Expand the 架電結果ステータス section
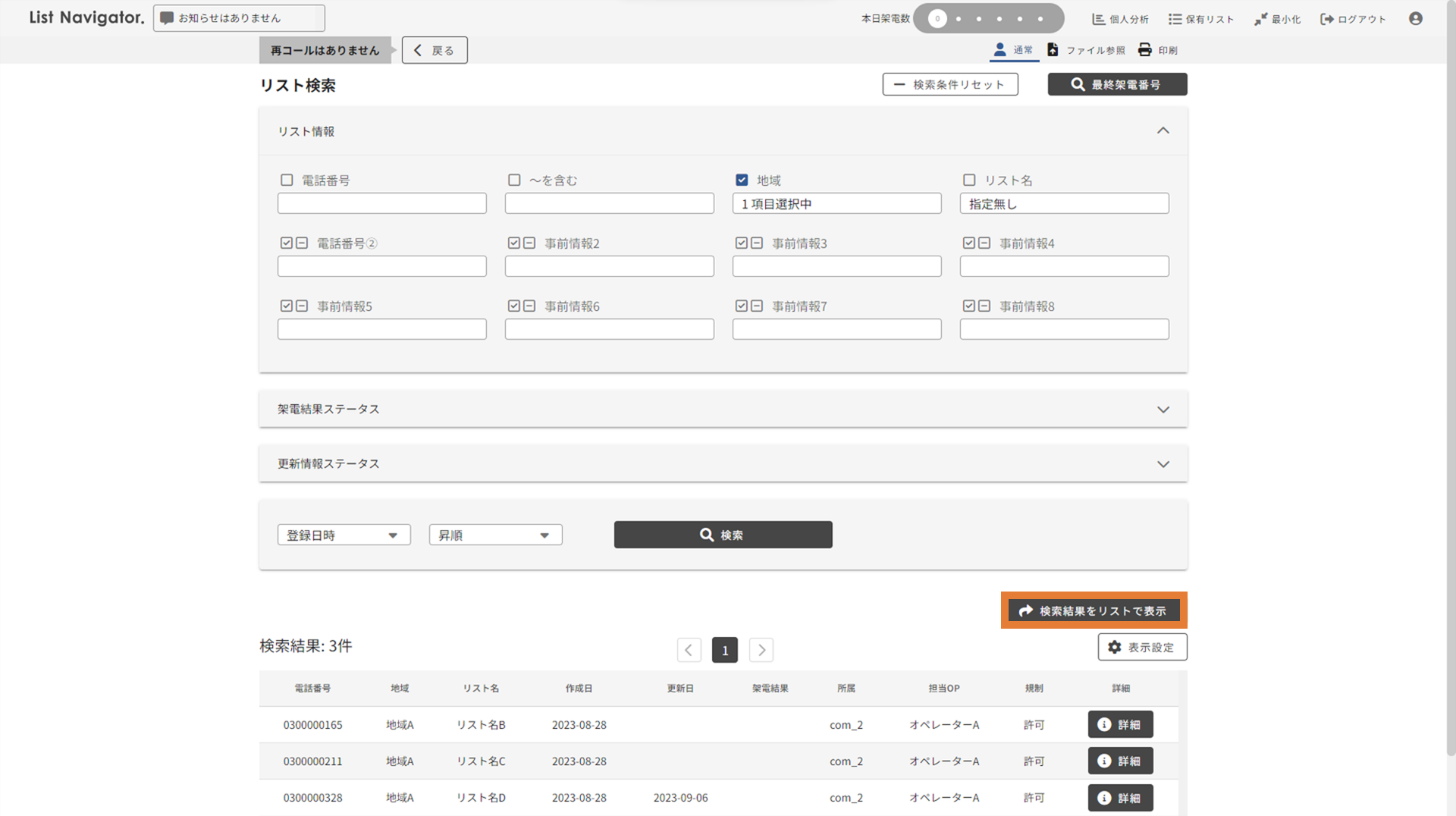The height and width of the screenshot is (816, 1456). click(1163, 410)
